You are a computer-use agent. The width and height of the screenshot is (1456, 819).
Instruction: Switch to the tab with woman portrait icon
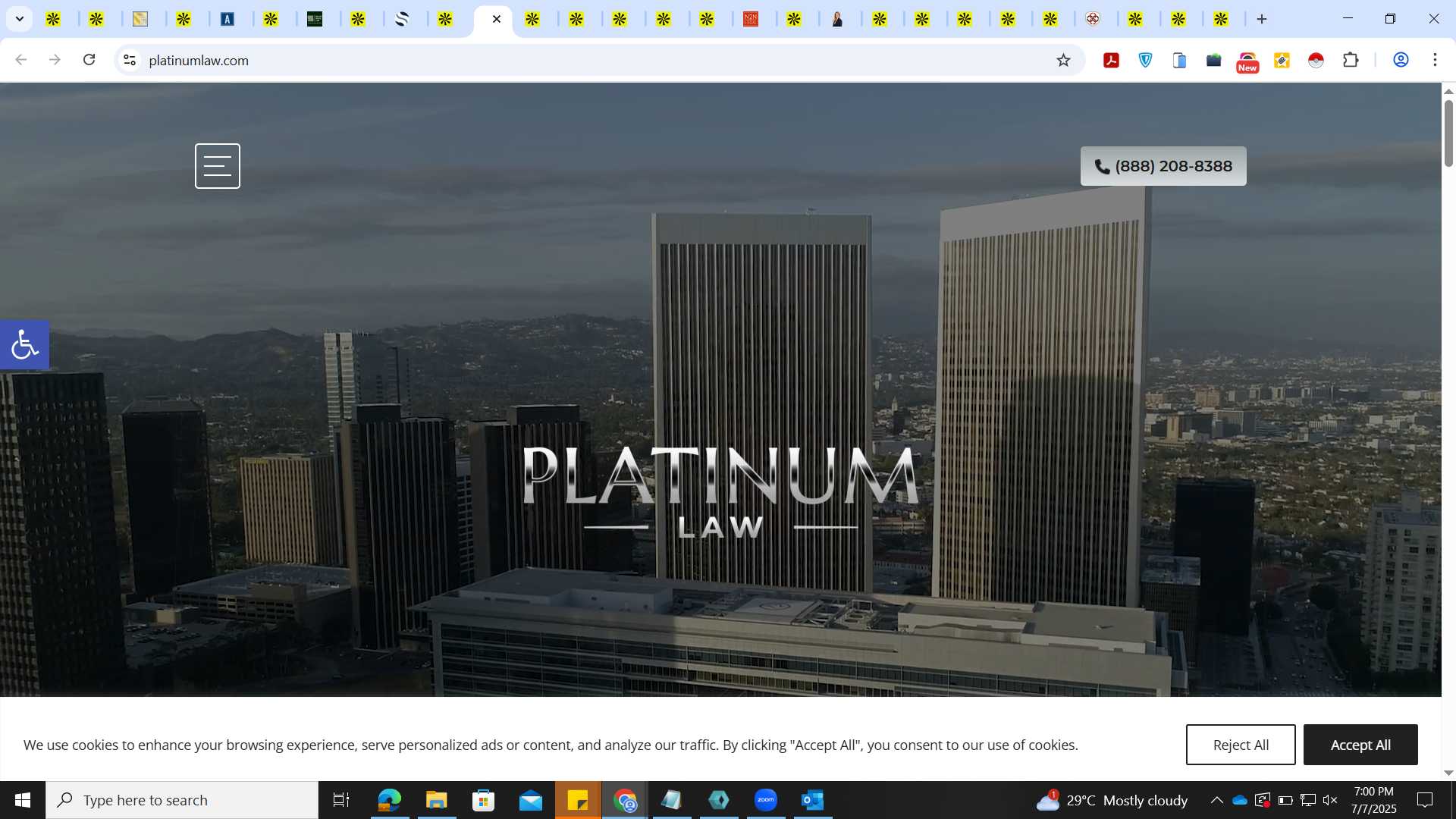tap(837, 19)
